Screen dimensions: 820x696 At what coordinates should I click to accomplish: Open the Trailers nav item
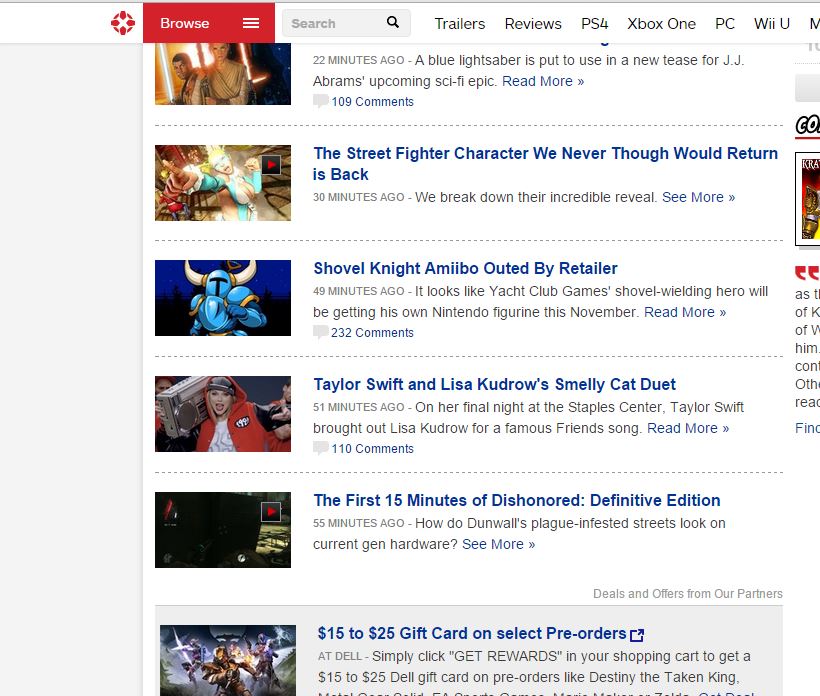[x=459, y=23]
